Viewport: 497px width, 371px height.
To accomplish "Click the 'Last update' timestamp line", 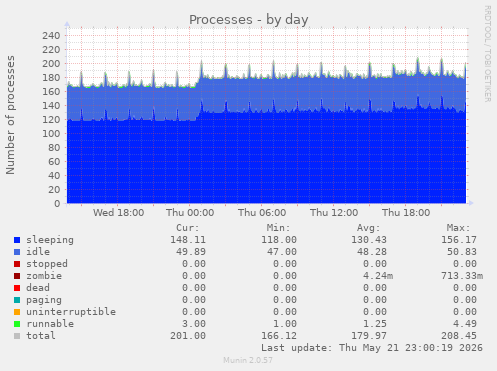I will point(372,348).
